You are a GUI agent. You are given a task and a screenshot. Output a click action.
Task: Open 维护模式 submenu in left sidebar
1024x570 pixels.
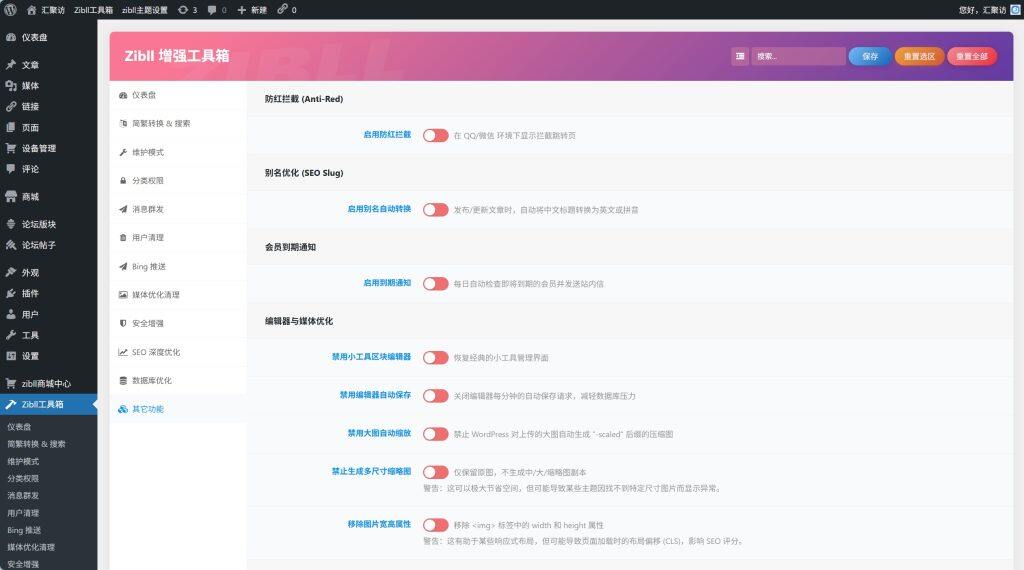pyautogui.click(x=23, y=461)
